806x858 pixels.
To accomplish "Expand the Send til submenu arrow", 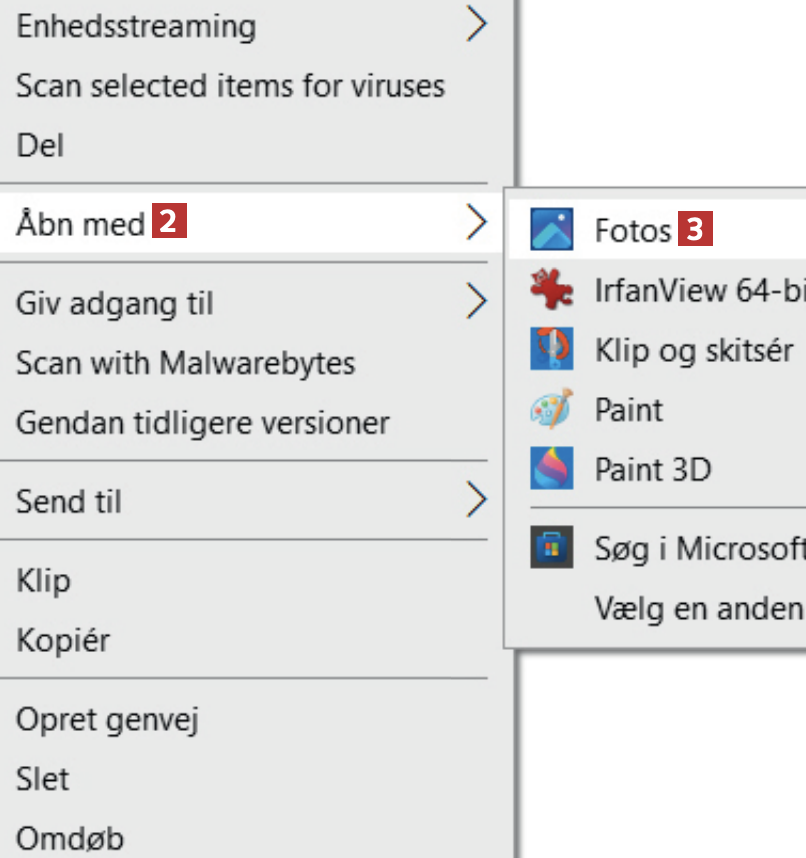I will [477, 500].
